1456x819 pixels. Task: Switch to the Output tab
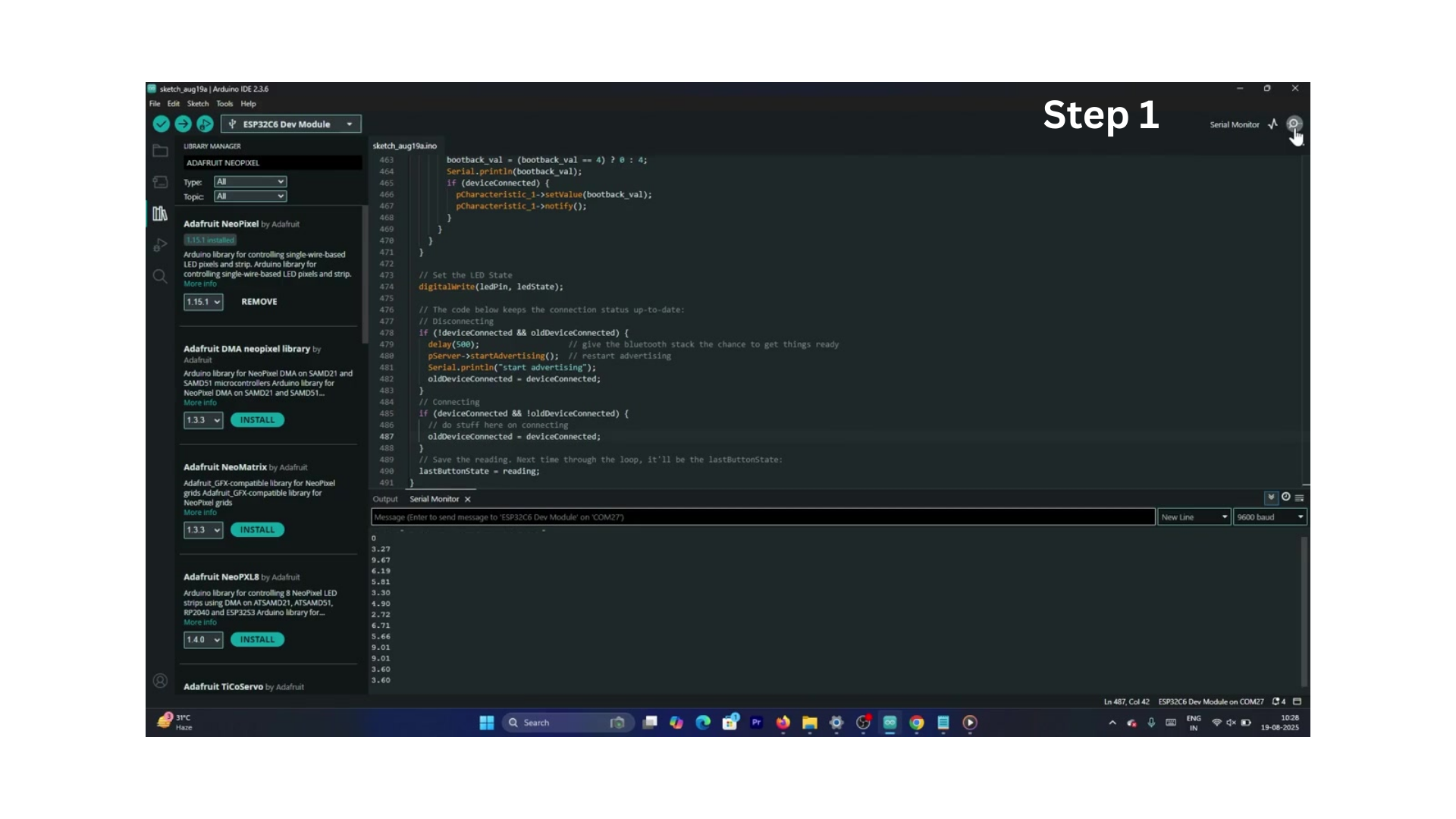click(385, 499)
